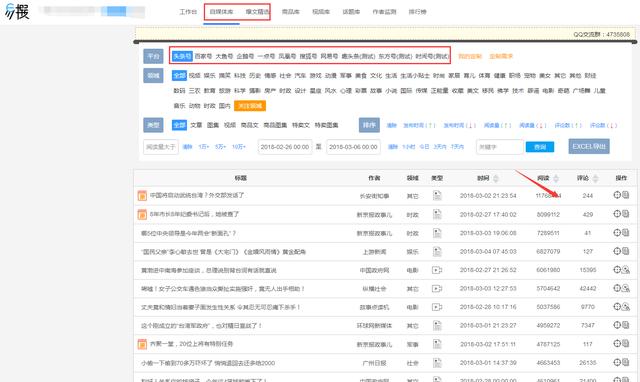This screenshot has width=640, height=382.
Task: Click the 评论数(↑) sort link
Action: [568, 125]
